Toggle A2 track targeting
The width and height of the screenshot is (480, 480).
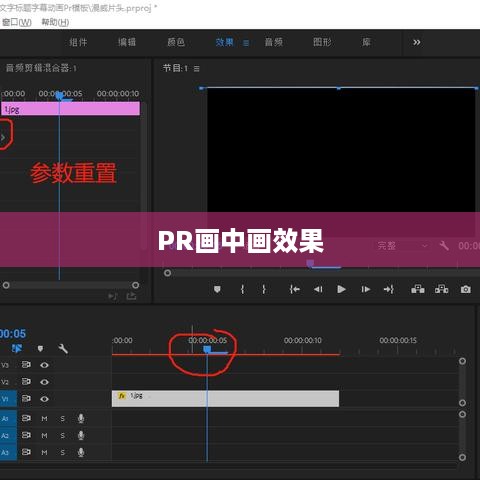[x=8, y=436]
